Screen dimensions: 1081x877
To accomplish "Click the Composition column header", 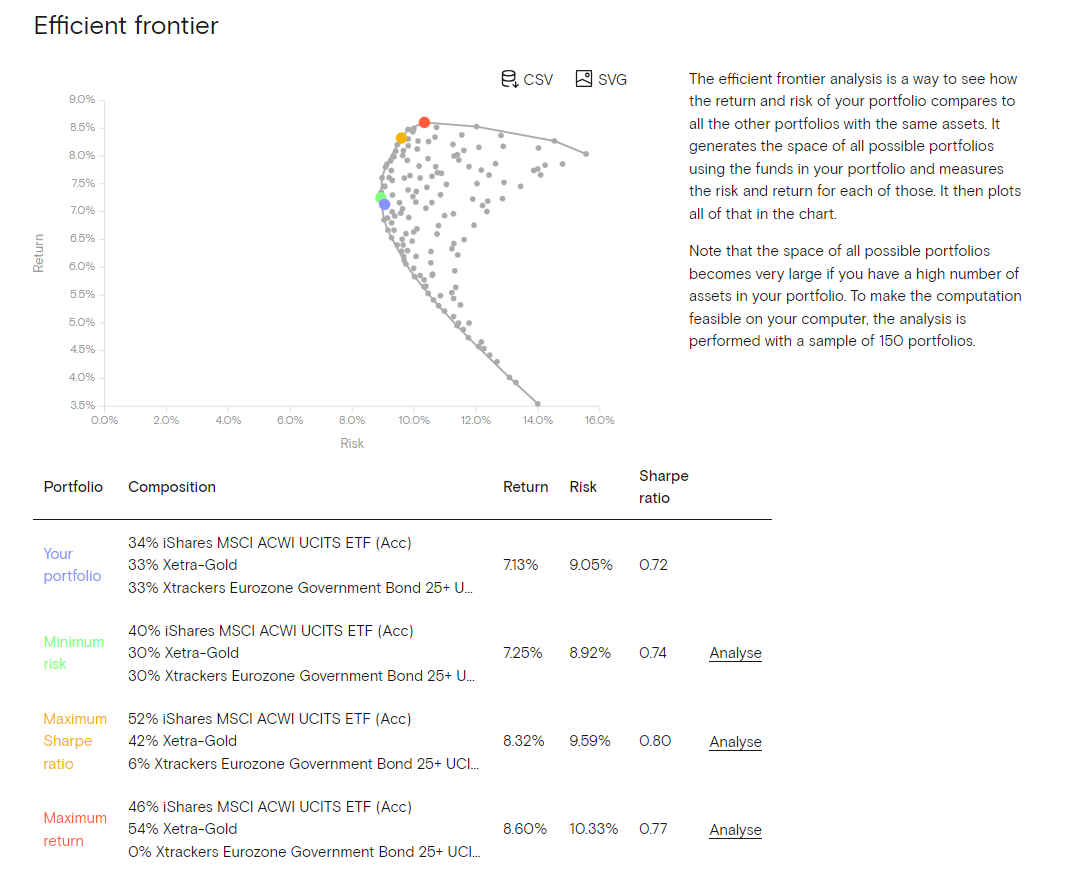I will click(171, 487).
